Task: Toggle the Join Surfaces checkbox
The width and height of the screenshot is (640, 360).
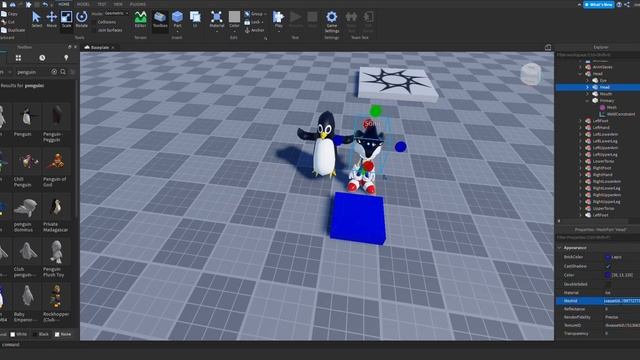Action: tap(94, 30)
